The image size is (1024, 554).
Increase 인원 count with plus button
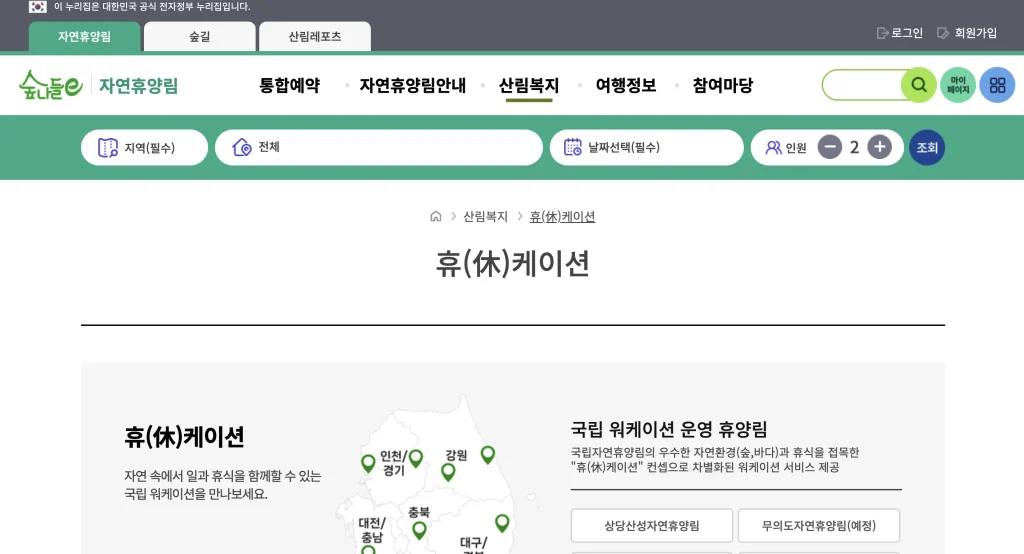880,147
